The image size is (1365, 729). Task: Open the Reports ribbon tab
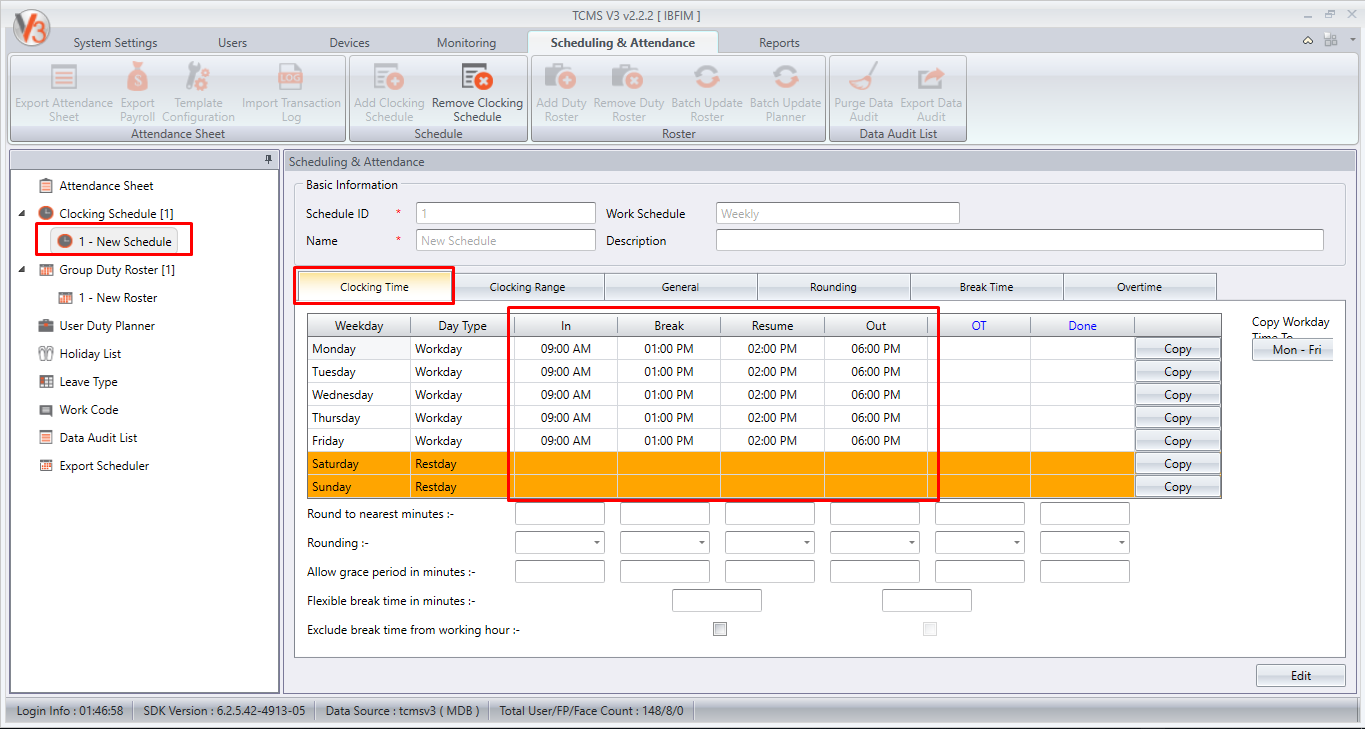779,43
